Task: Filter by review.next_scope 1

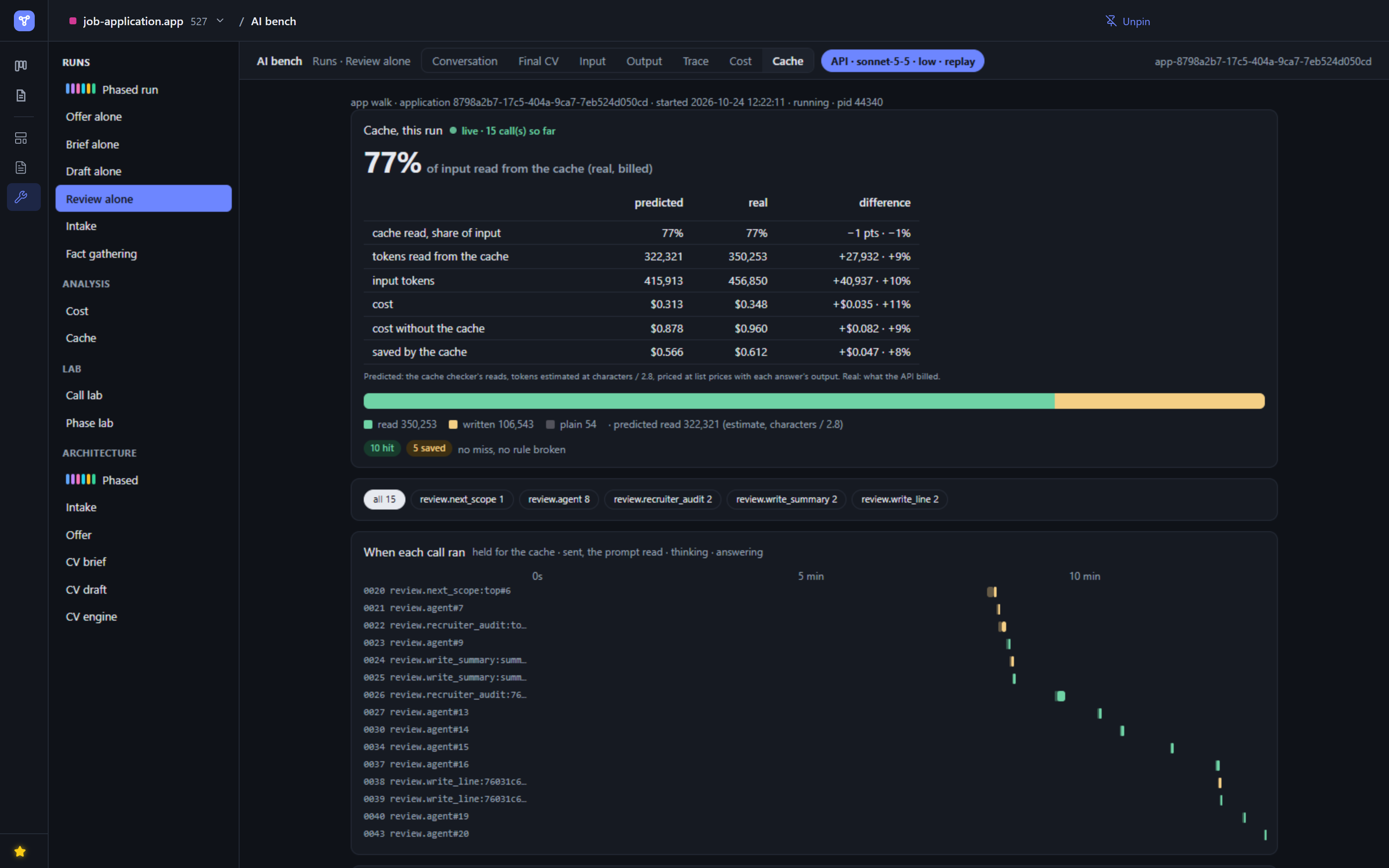Action: tap(461, 500)
